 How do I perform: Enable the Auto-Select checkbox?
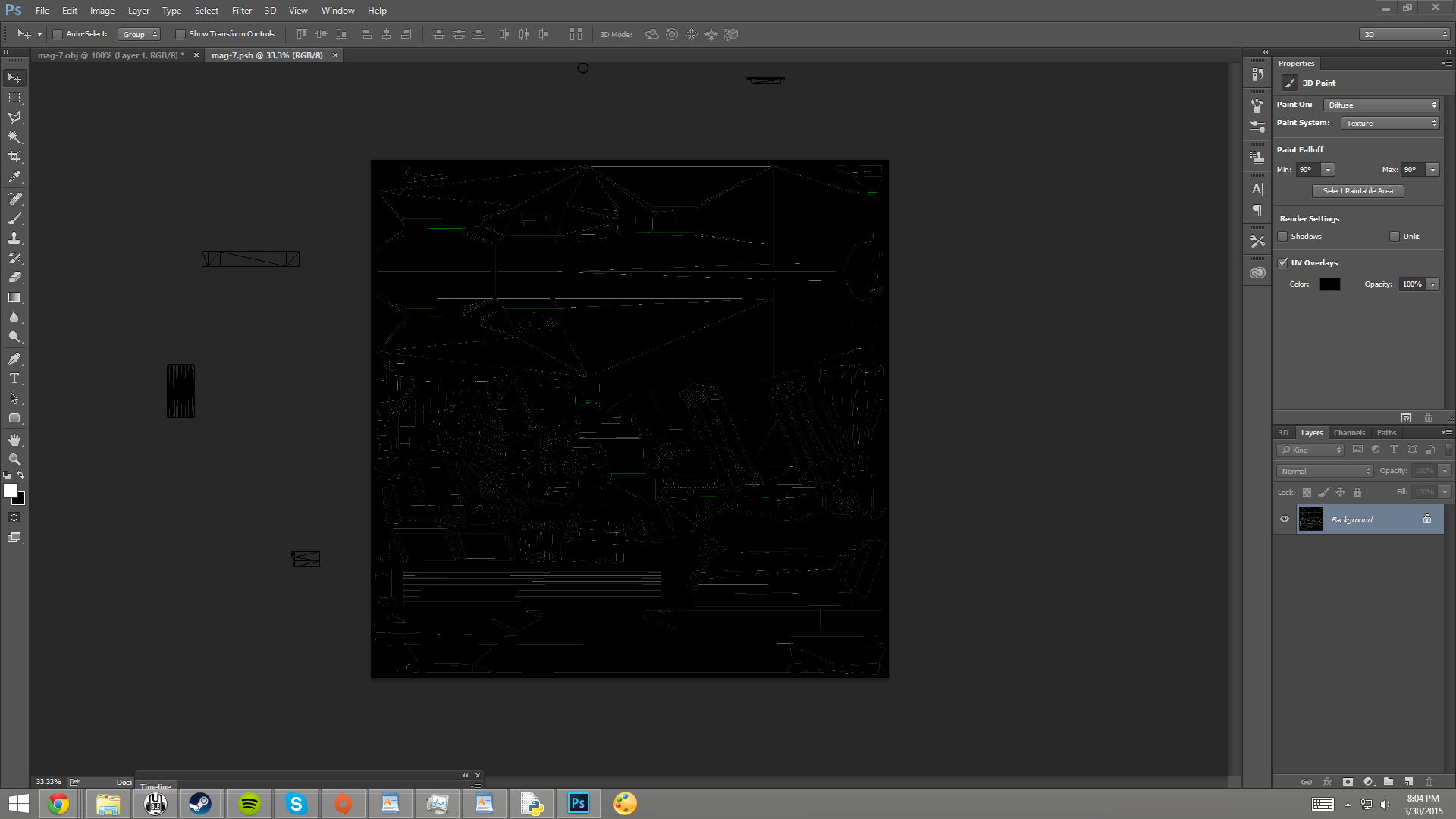[x=58, y=34]
